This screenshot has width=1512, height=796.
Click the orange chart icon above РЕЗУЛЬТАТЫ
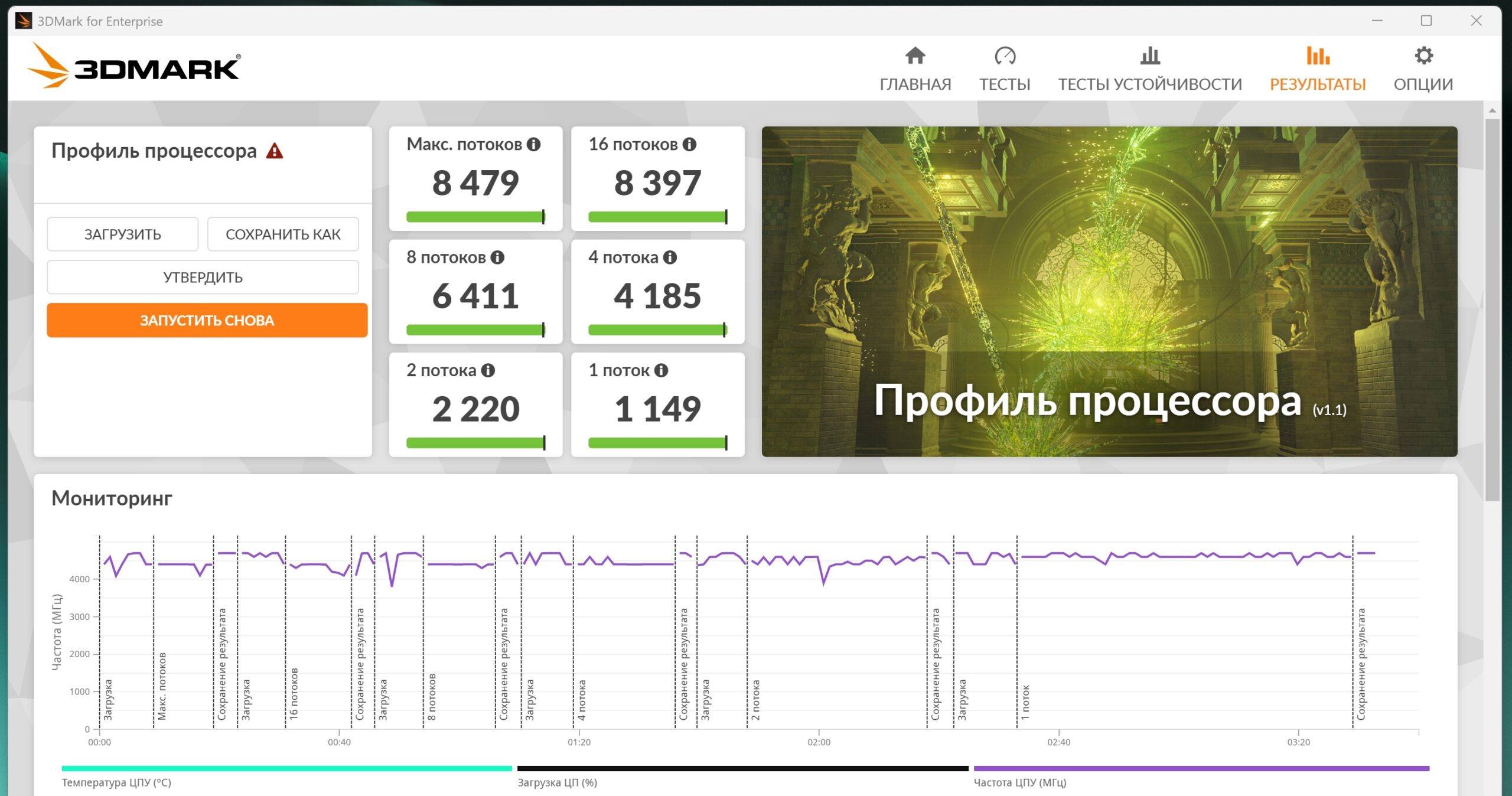coord(1318,56)
